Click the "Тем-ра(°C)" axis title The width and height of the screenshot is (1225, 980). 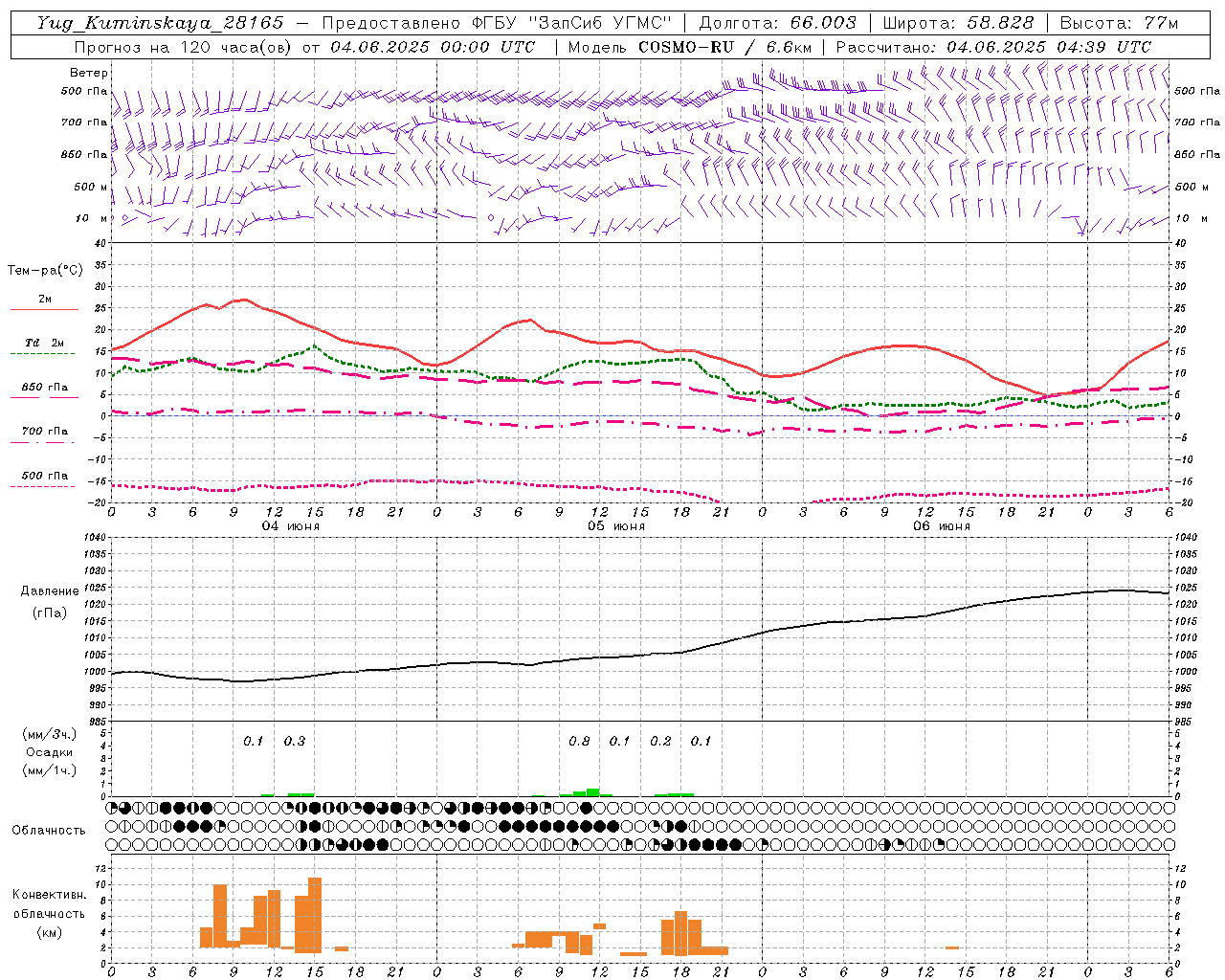pyautogui.click(x=45, y=271)
